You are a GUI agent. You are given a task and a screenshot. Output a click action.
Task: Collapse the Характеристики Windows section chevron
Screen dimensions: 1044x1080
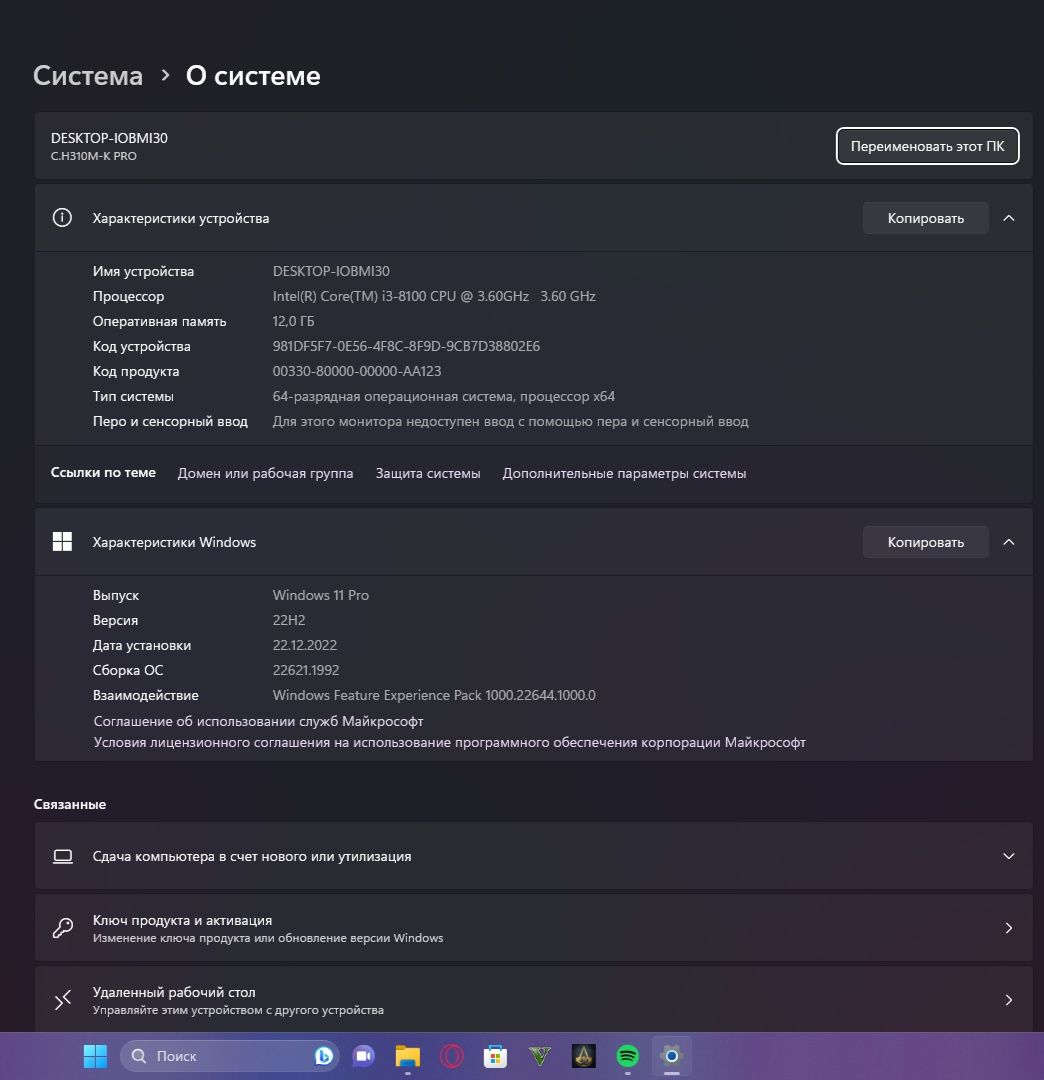pyautogui.click(x=1009, y=542)
